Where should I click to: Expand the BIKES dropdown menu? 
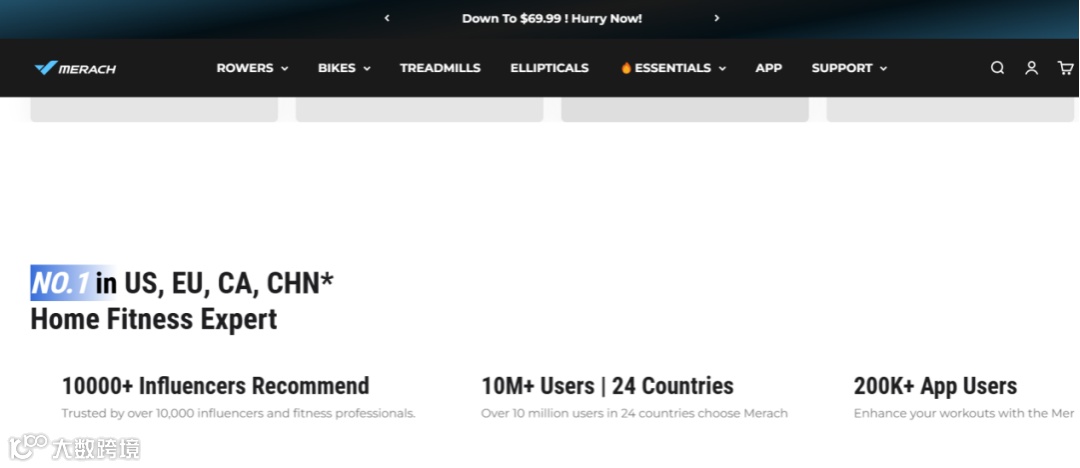(344, 68)
